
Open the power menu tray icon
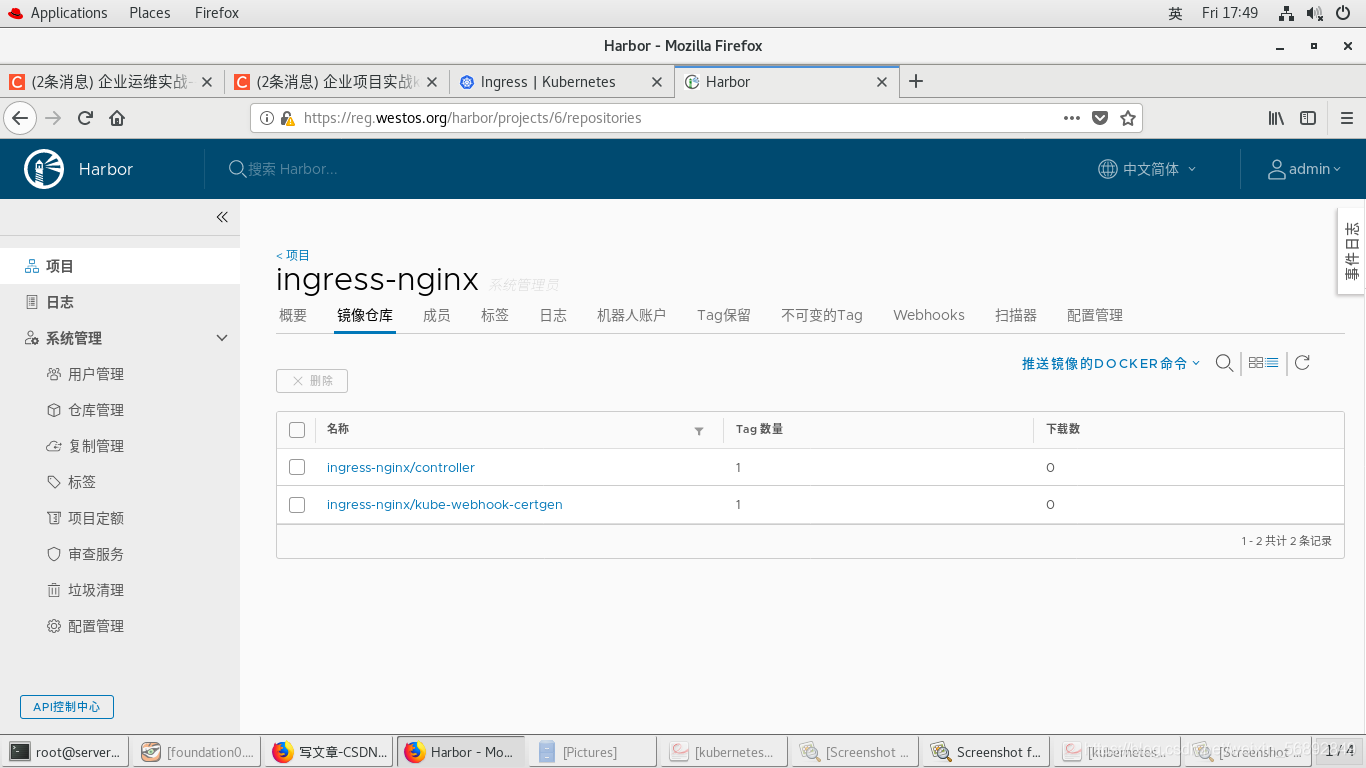[x=1342, y=13]
